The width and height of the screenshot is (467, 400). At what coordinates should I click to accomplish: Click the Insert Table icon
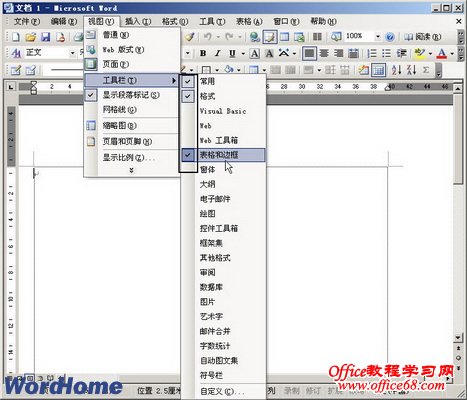[x=284, y=37]
